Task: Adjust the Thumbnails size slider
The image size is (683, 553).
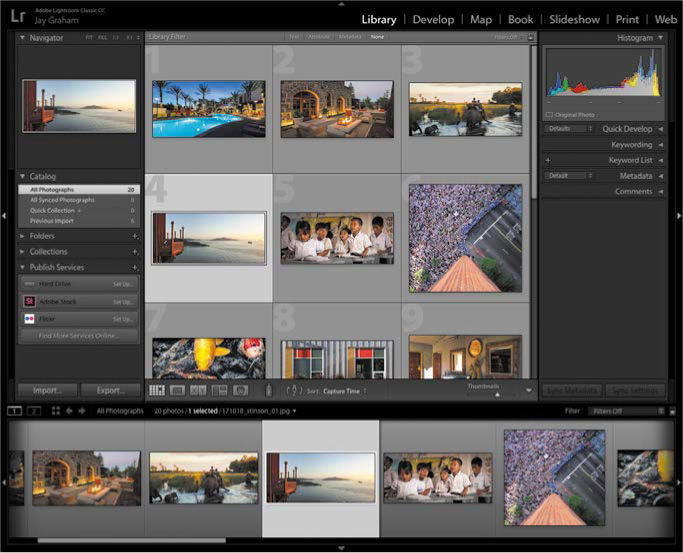Action: coord(497,393)
